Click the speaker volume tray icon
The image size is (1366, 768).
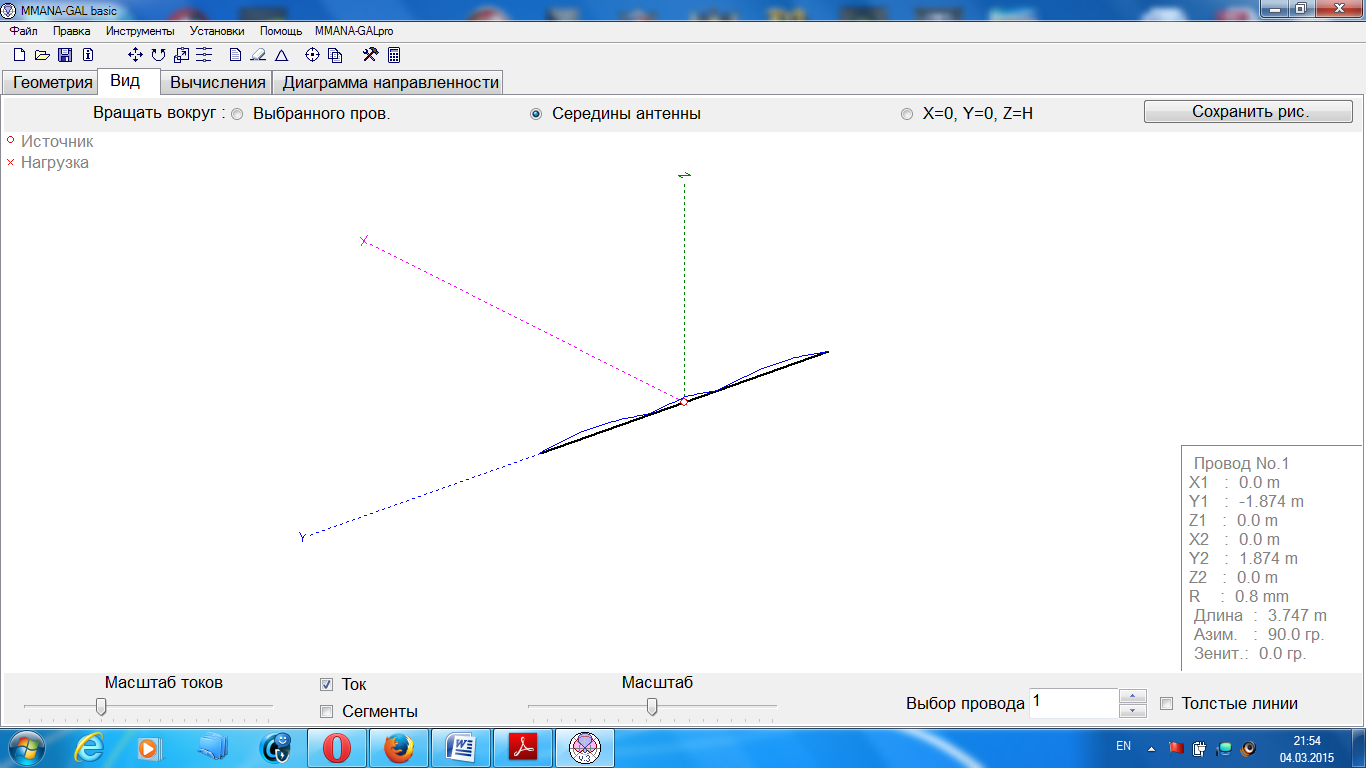pyautogui.click(x=1248, y=747)
